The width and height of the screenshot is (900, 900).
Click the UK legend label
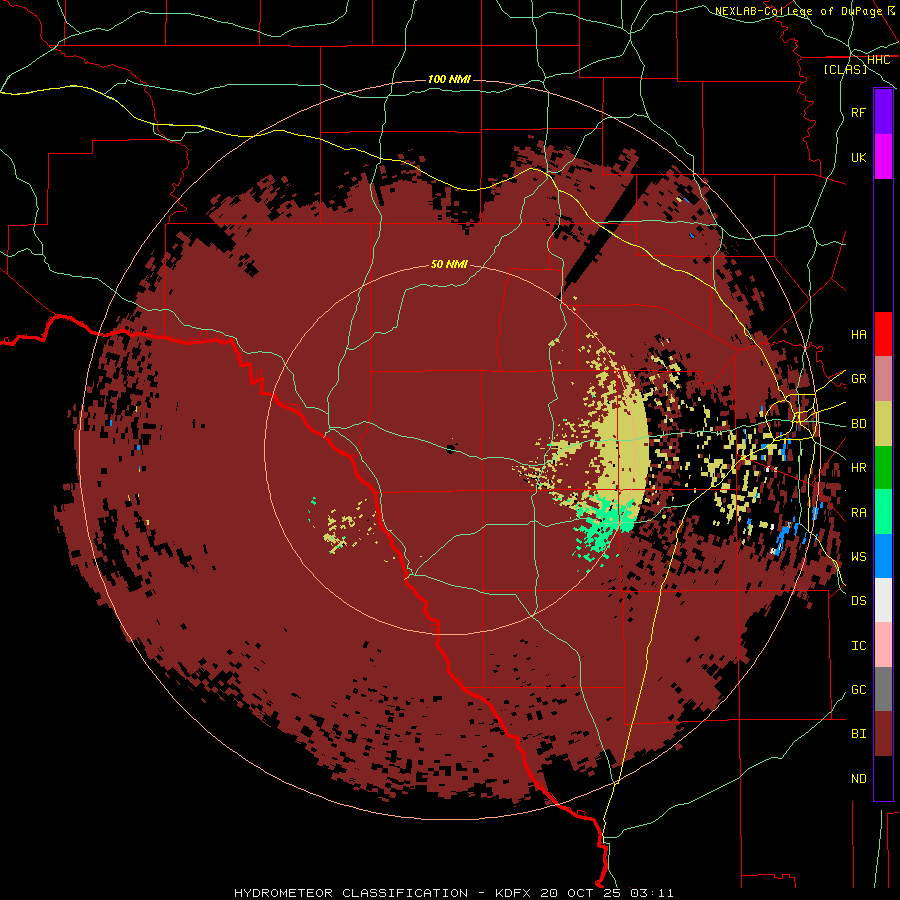pos(858,157)
